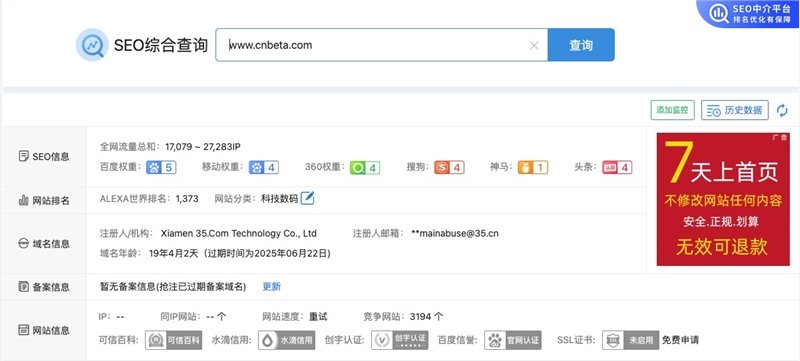Select the 网站排名 row header
This screenshot has width=800, height=361.
pyautogui.click(x=44, y=200)
